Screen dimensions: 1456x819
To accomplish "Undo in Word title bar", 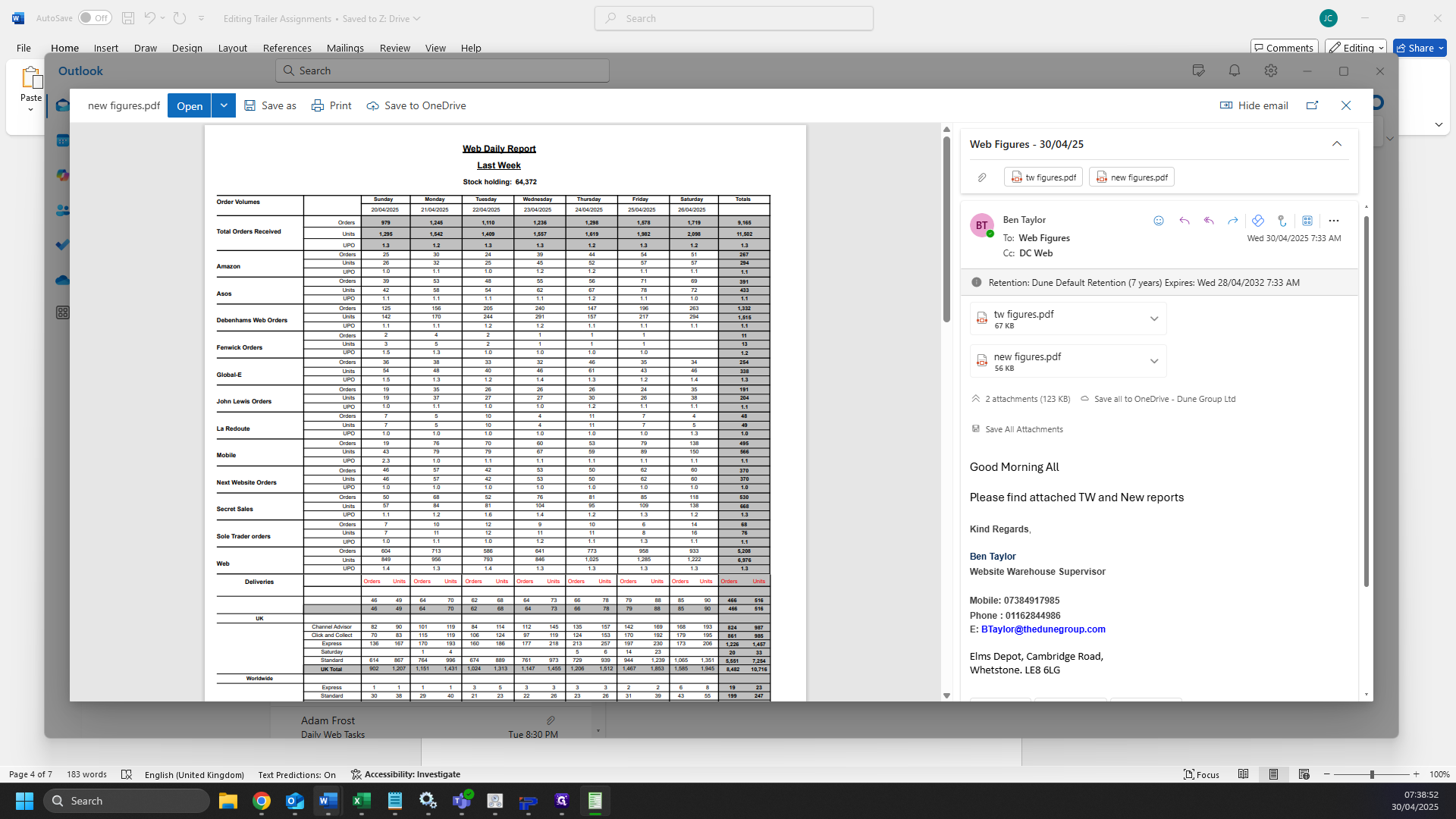I will (x=150, y=18).
